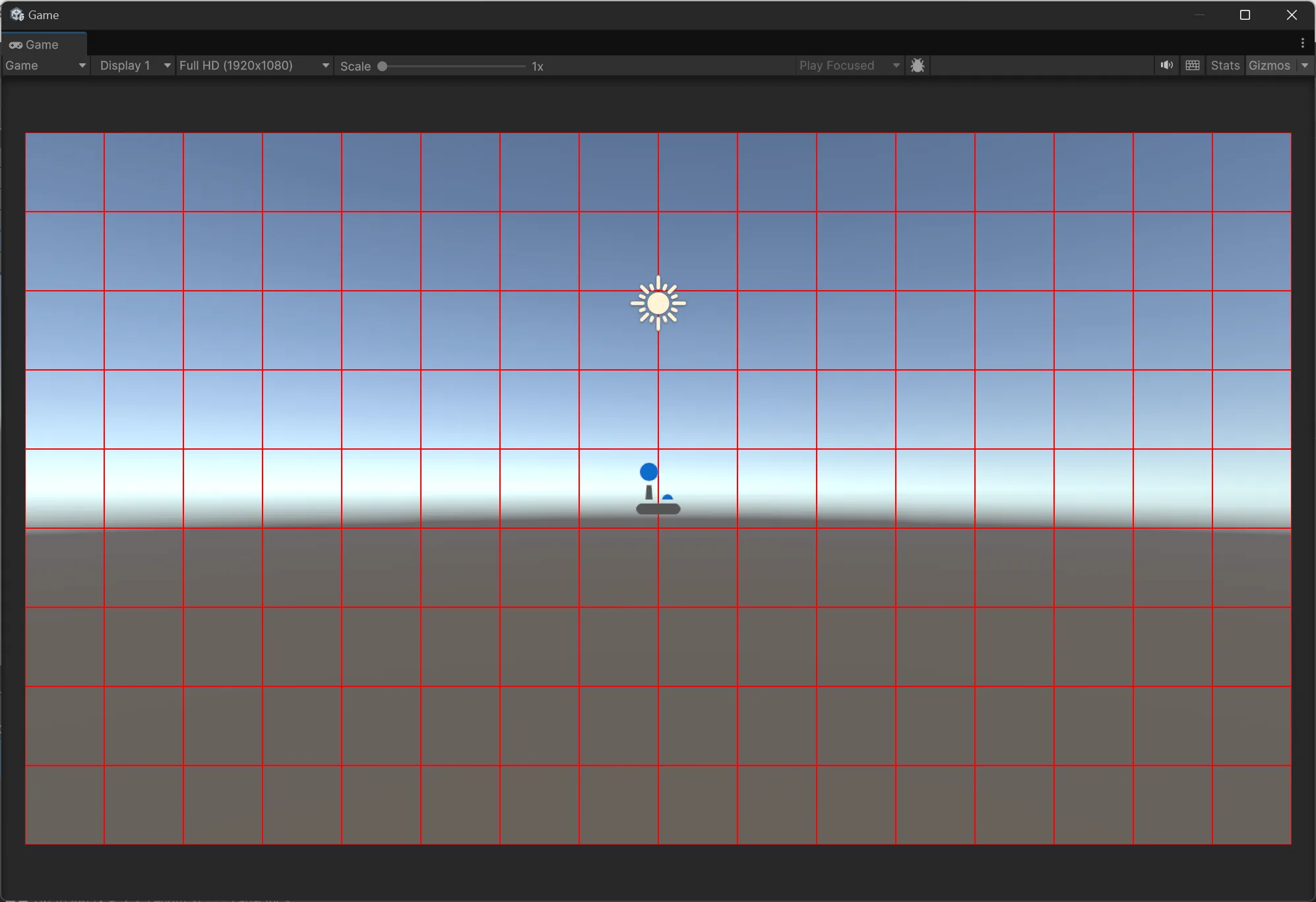Click the Scale slider handle
Image resolution: width=1316 pixels, height=902 pixels.
point(382,66)
